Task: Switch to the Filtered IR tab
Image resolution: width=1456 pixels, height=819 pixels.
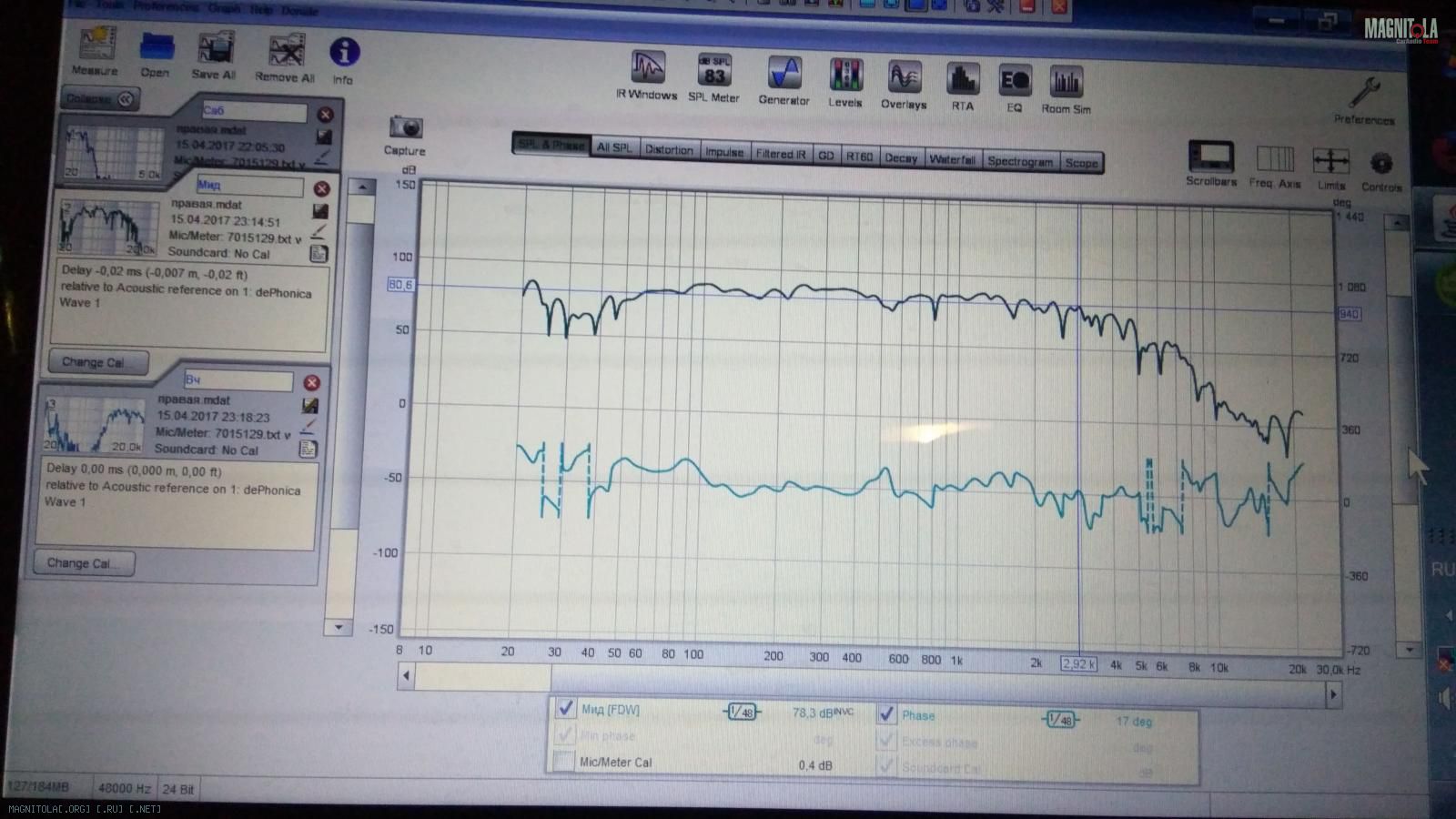Action: 781,154
